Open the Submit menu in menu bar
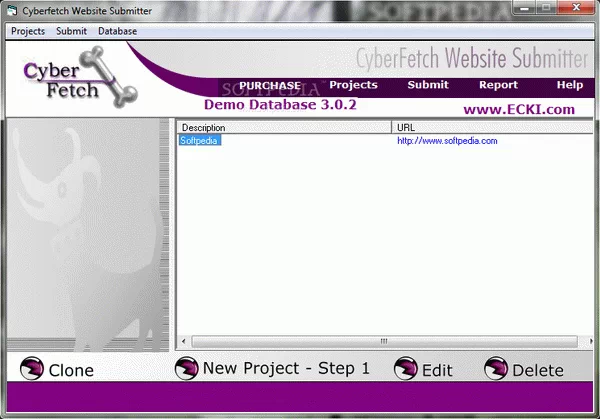Screen dimensions: 600x419 [72, 31]
